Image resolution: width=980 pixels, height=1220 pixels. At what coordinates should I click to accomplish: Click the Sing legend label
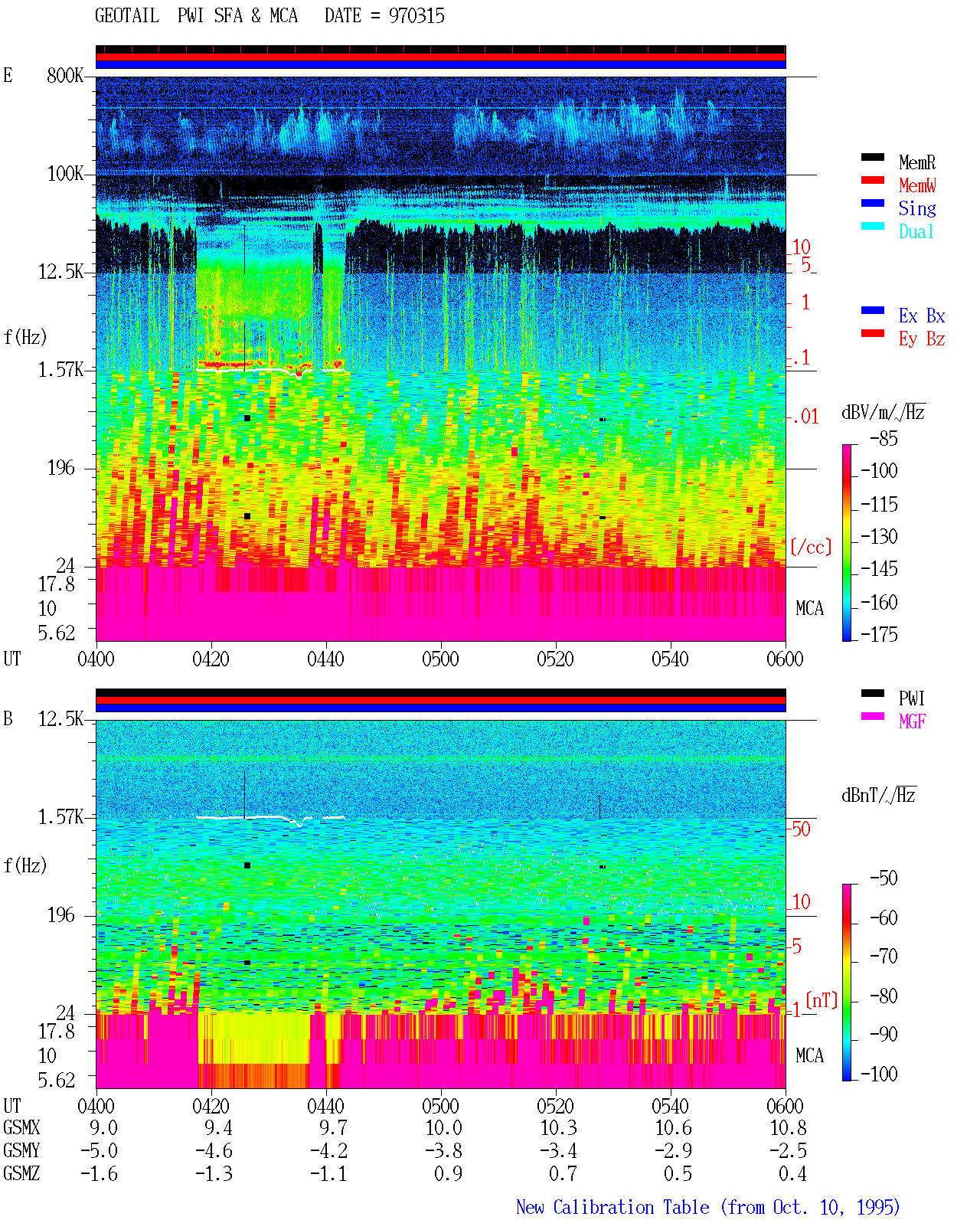[x=916, y=208]
